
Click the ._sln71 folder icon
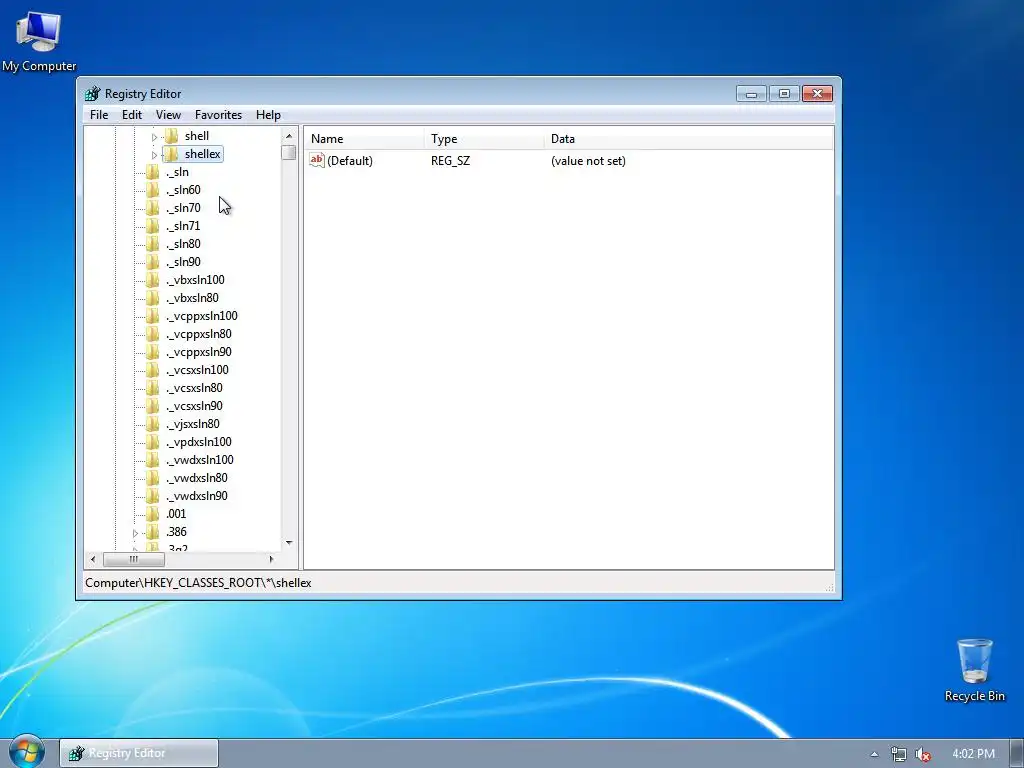[x=153, y=226]
